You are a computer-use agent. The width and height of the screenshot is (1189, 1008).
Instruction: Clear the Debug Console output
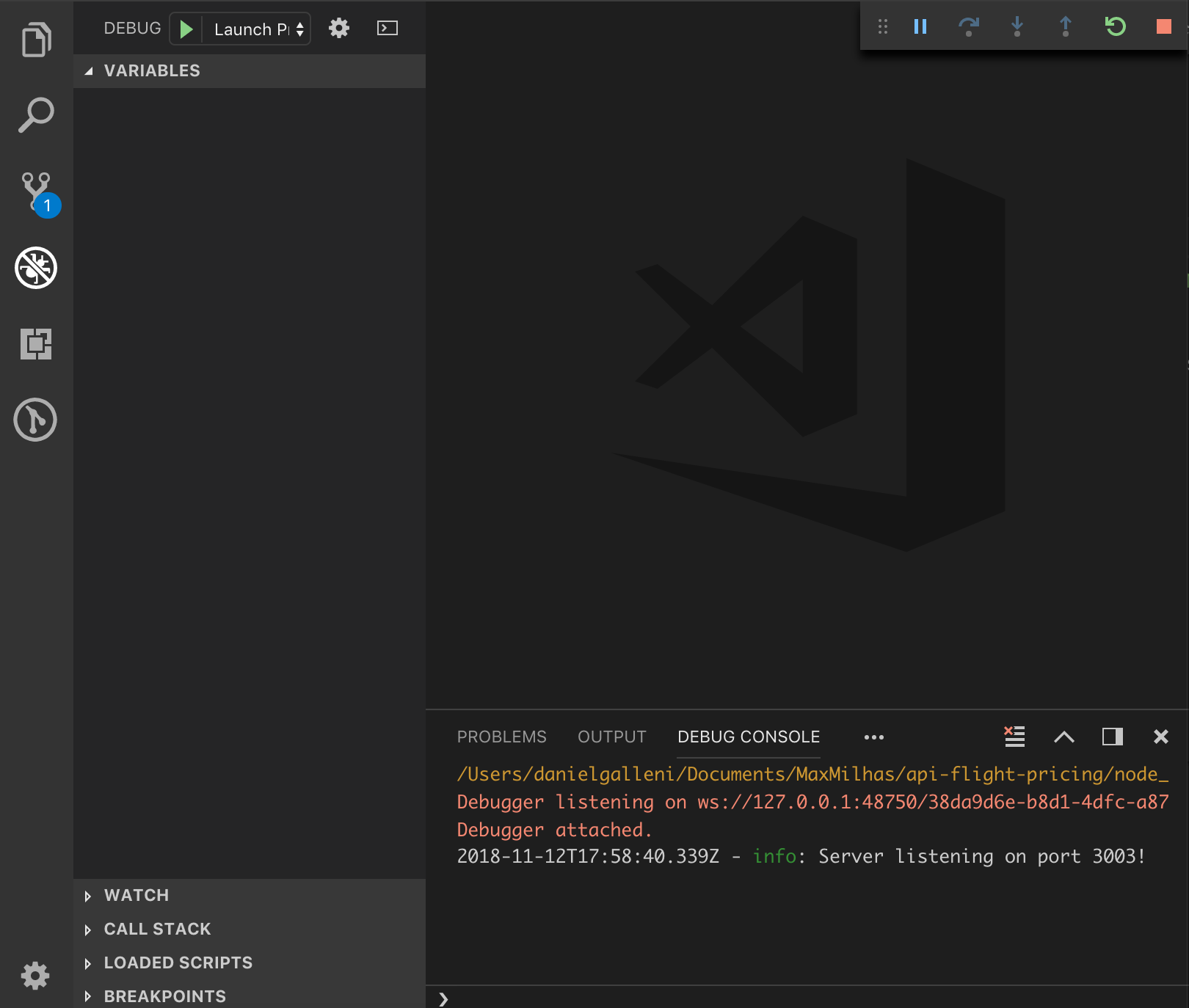click(1014, 737)
